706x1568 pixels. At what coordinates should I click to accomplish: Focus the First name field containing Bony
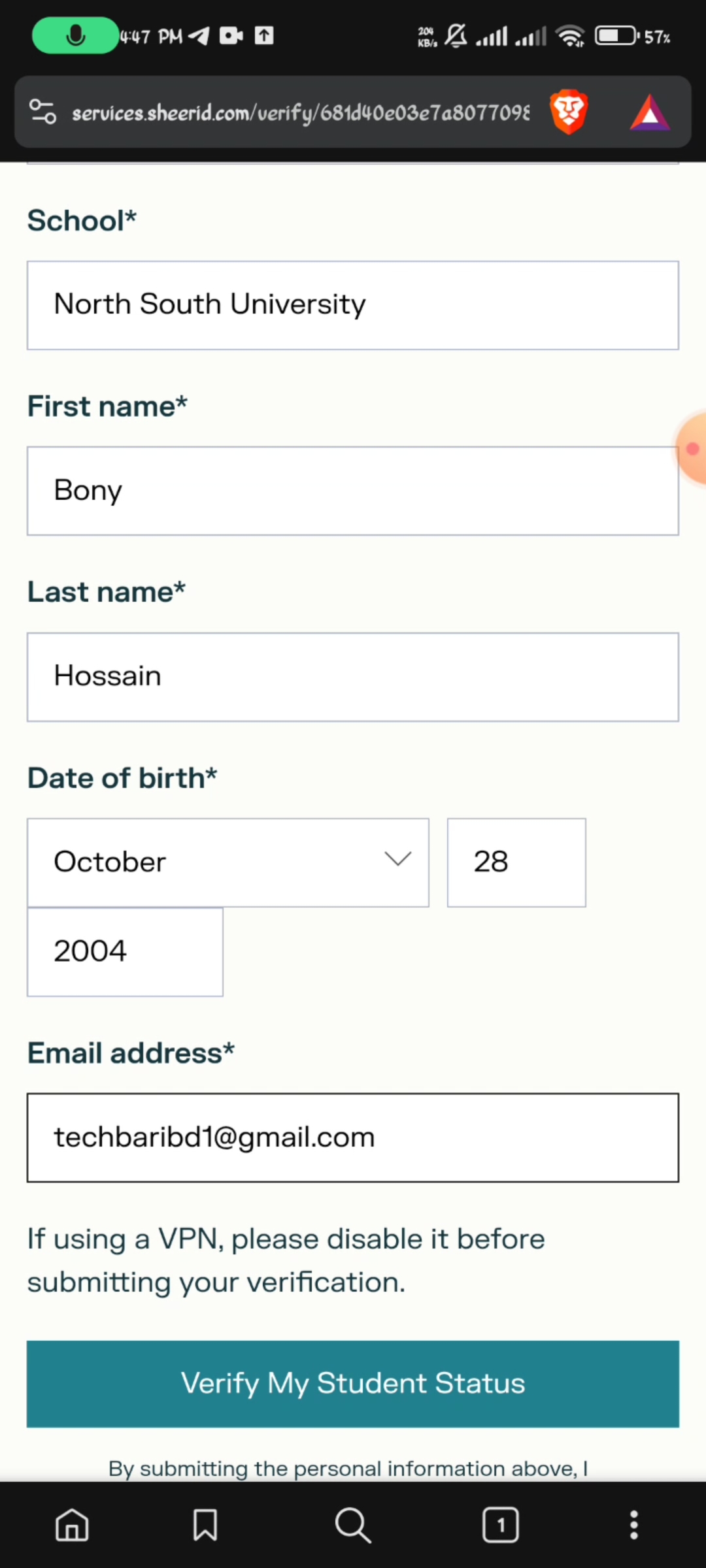point(353,491)
